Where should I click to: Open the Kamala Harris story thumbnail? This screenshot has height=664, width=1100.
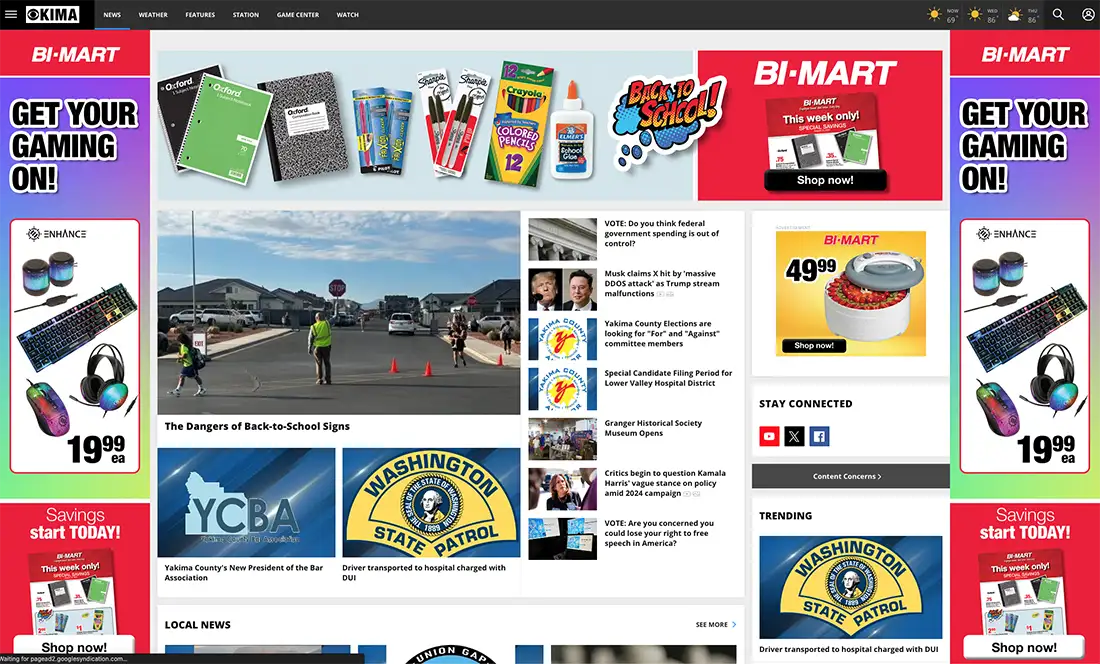click(563, 489)
